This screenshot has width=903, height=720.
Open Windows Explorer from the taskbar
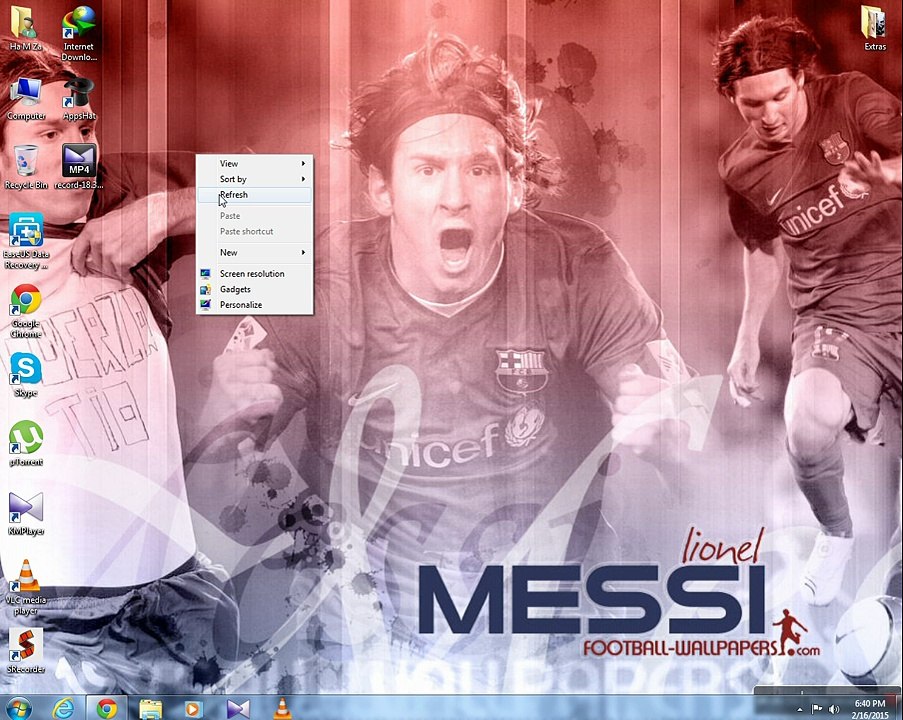point(150,708)
